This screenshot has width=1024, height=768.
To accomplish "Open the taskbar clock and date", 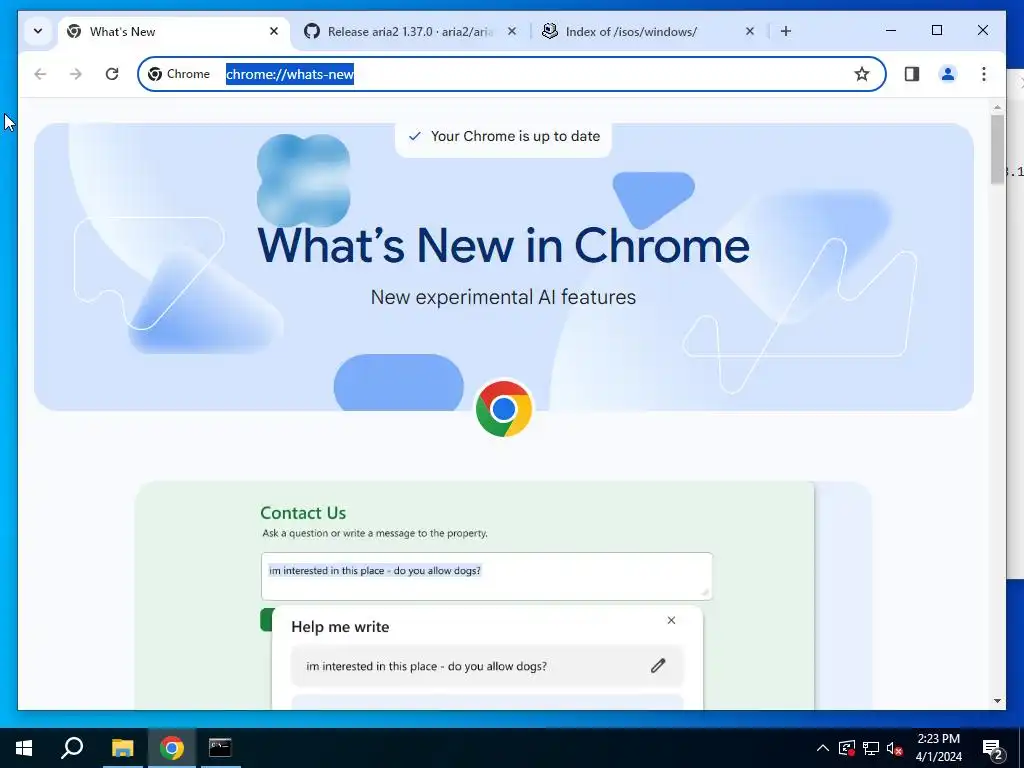I will pyautogui.click(x=939, y=748).
